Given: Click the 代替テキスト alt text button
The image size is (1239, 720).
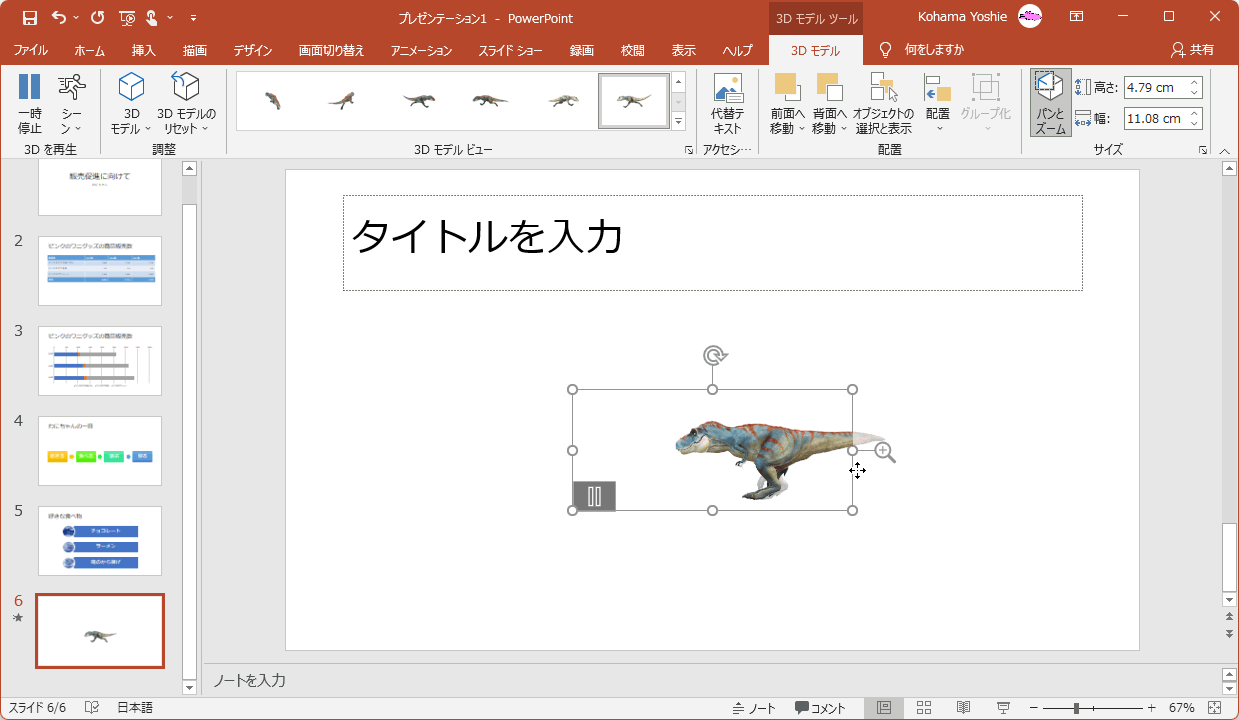Looking at the screenshot, I should tap(728, 104).
